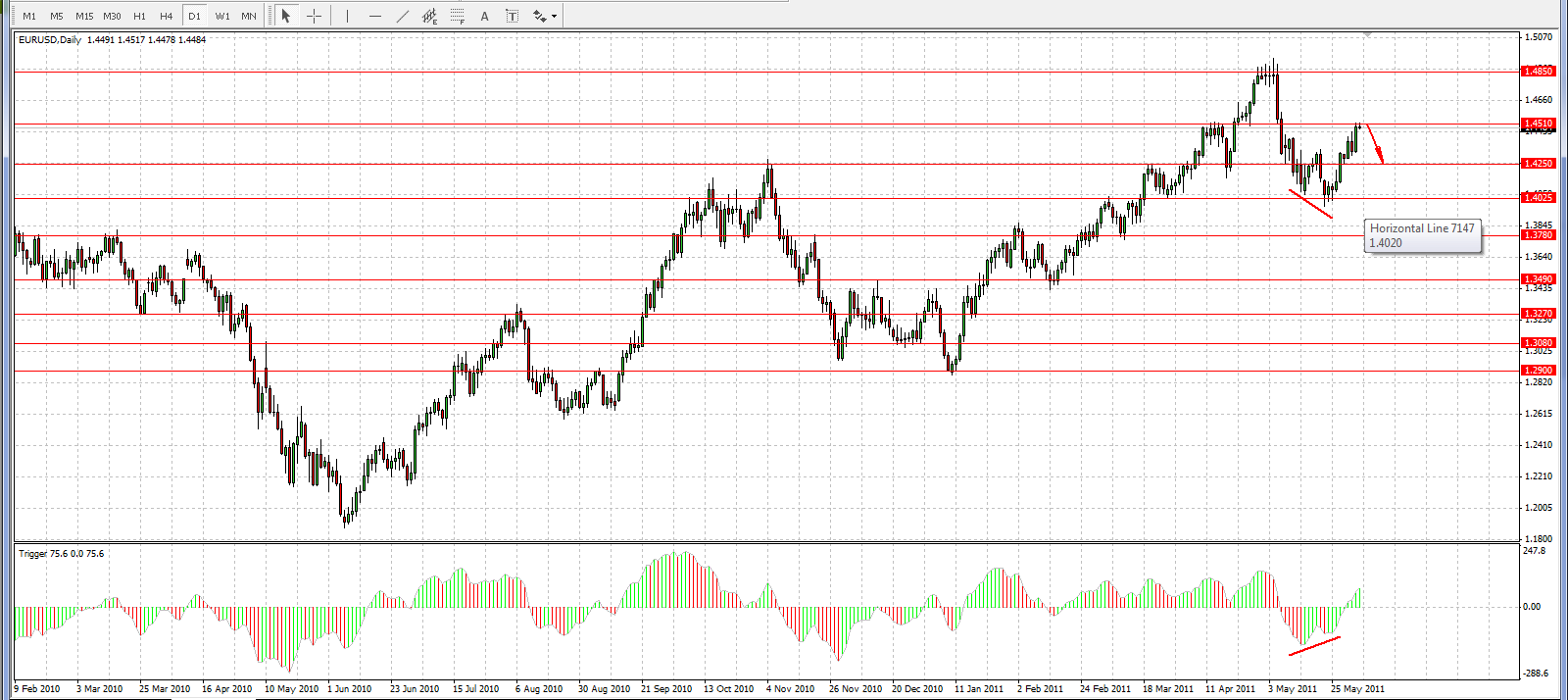Click the arrows objects icon
Viewport: 1568px width, 700px height.
click(539, 16)
